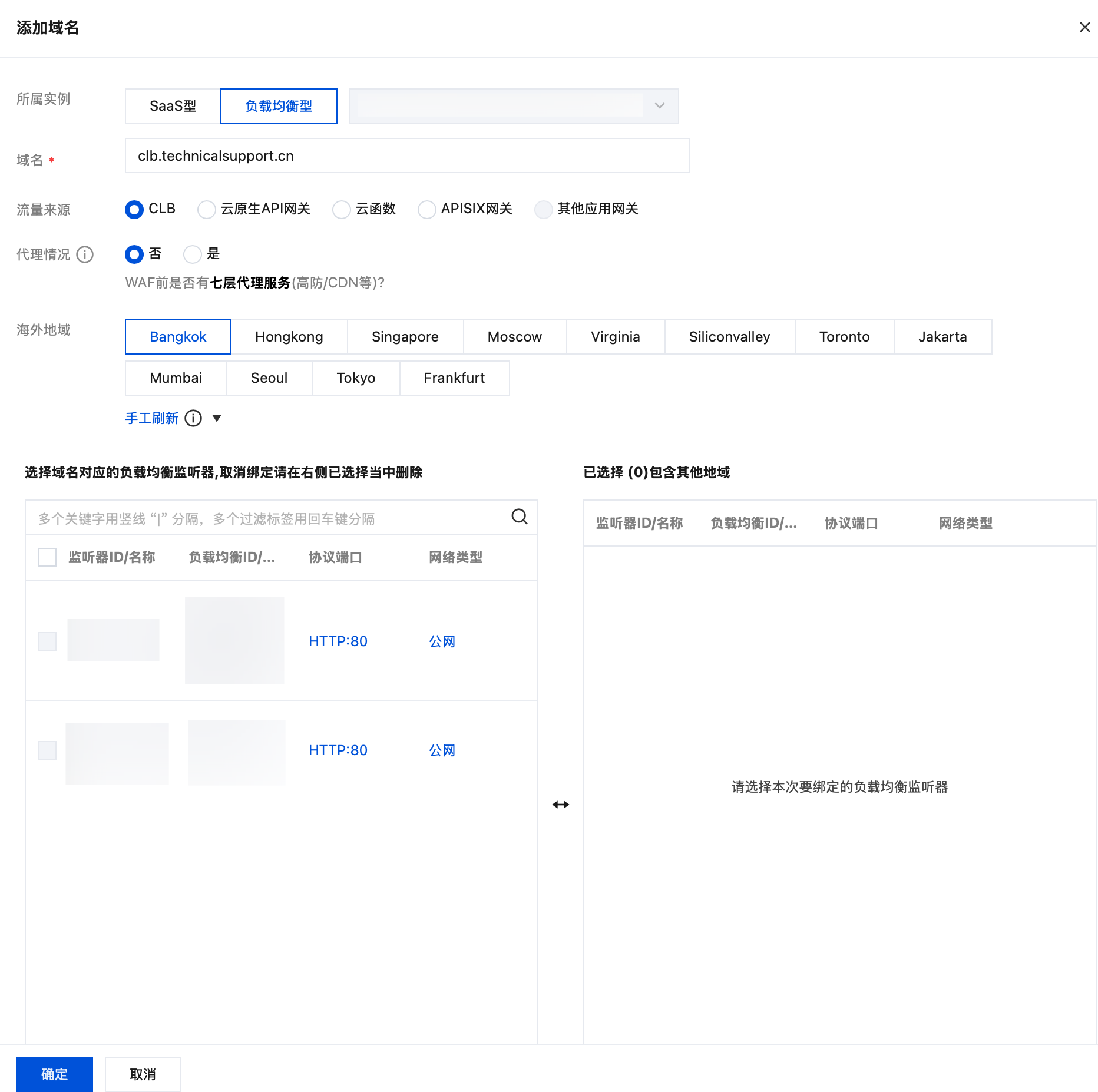Click HTTP:80 in the first listener row
Viewport: 1098px width, 1092px height.
point(338,641)
